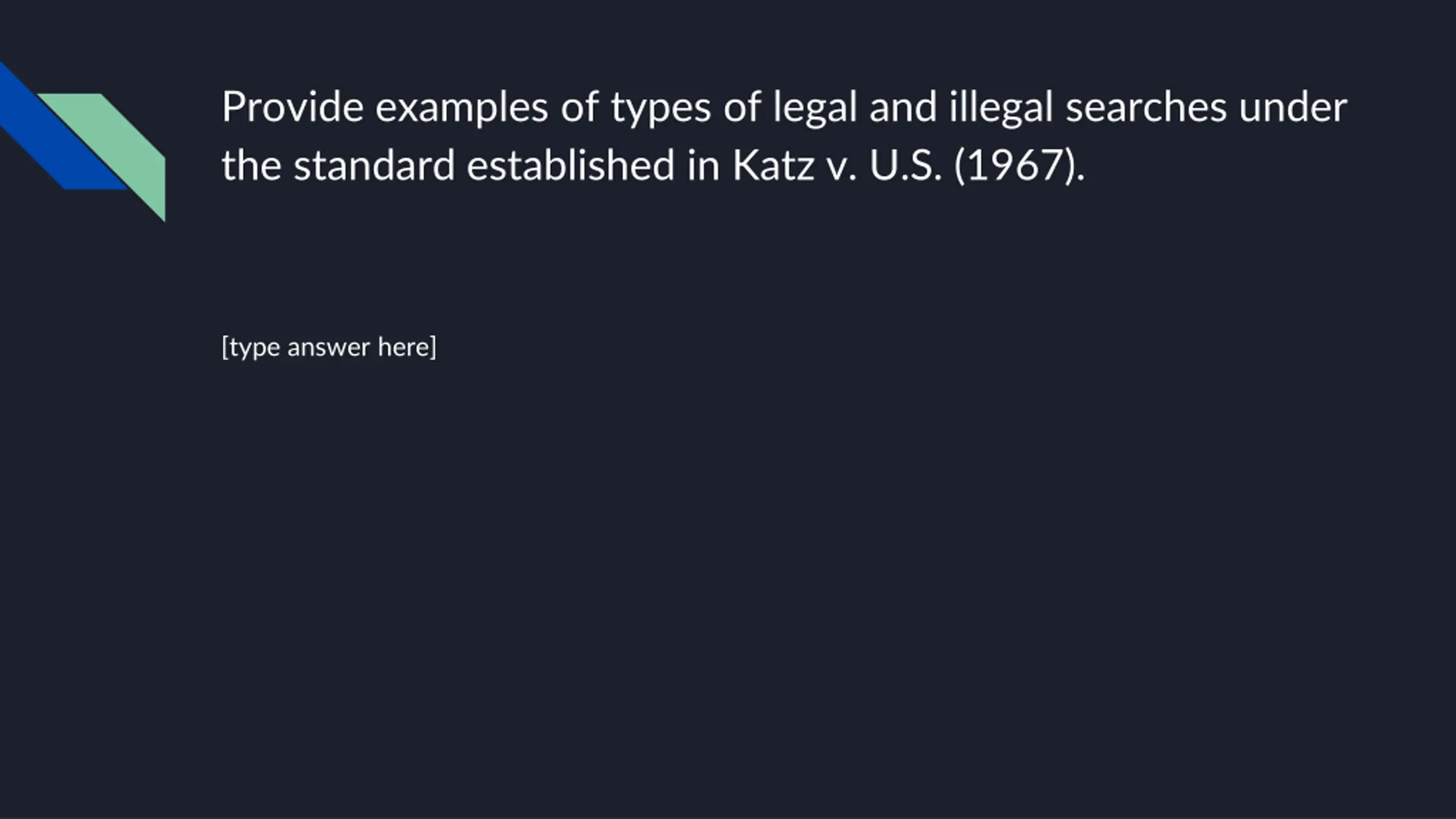Place cursor on "Katz" in the heading
Screen dimensions: 1456x819
click(x=773, y=166)
